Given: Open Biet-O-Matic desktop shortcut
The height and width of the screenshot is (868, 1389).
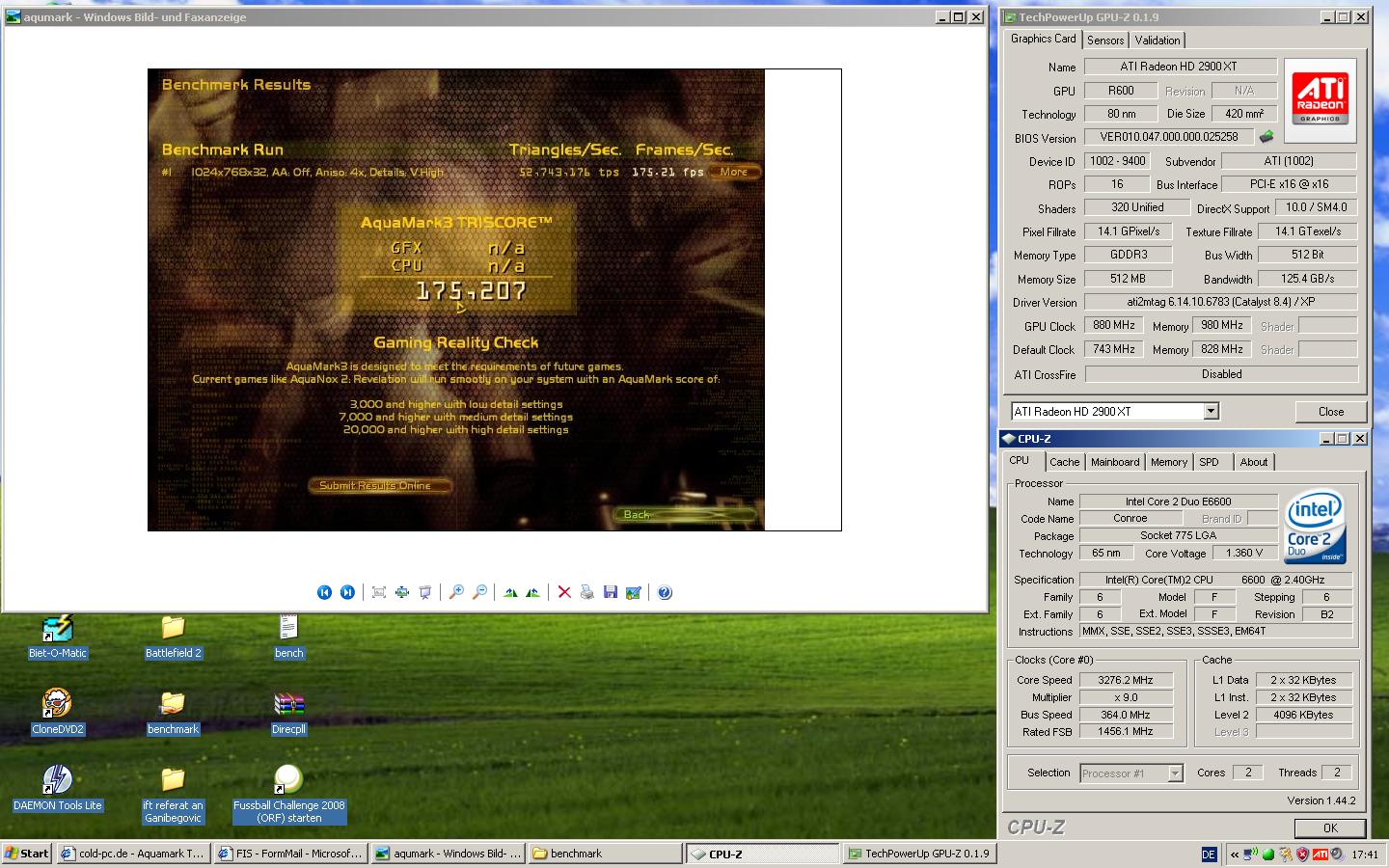Looking at the screenshot, I should click(x=58, y=637).
